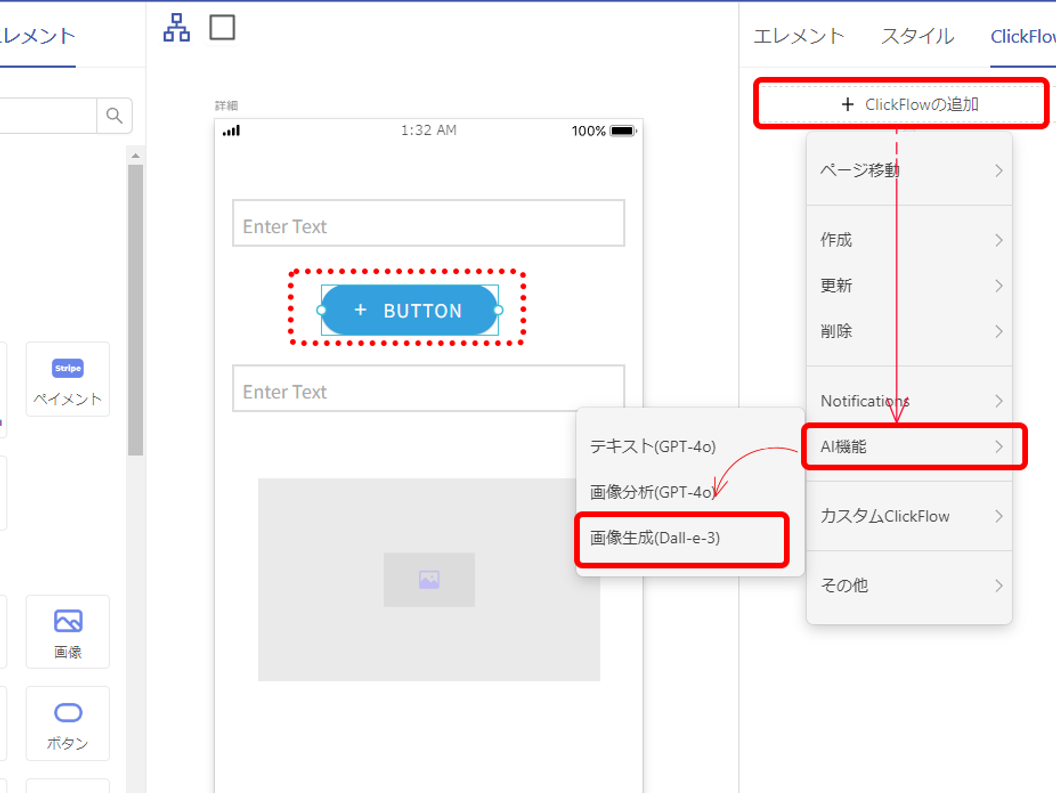Select the ボタン button element
The width and height of the screenshot is (1056, 793).
tap(68, 724)
